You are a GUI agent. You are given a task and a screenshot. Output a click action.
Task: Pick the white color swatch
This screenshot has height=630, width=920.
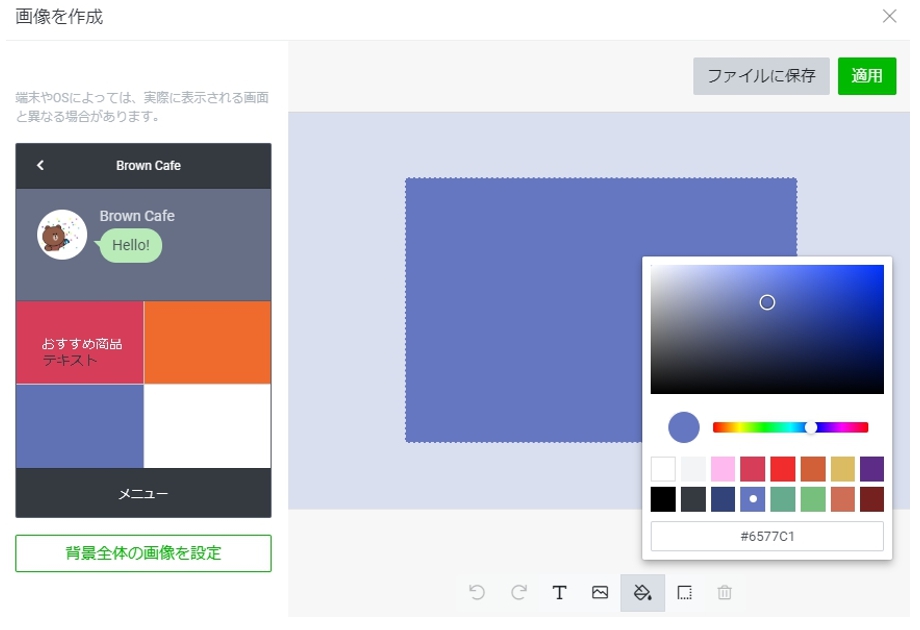[663, 469]
